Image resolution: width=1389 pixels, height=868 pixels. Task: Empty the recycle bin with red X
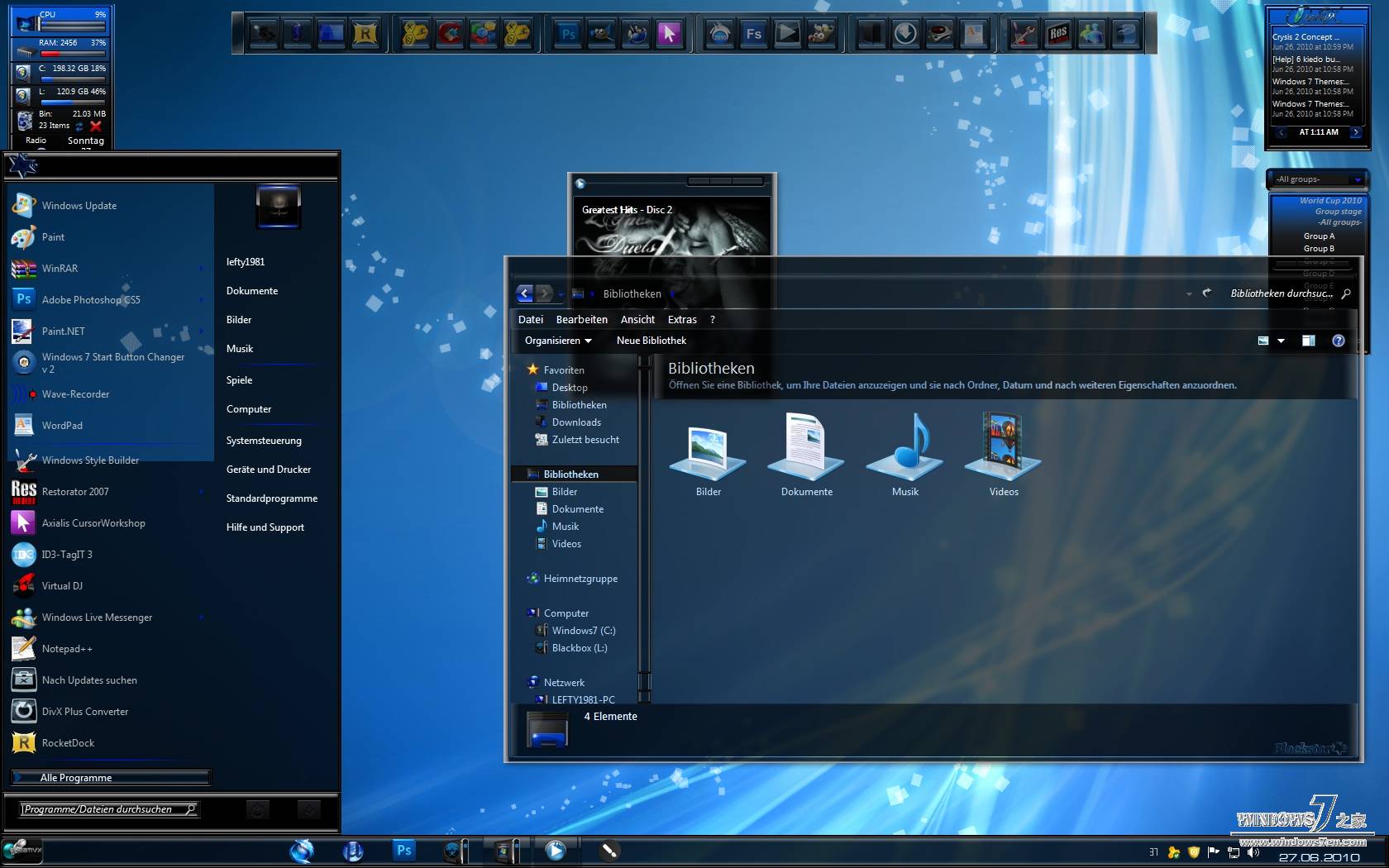pyautogui.click(x=96, y=126)
